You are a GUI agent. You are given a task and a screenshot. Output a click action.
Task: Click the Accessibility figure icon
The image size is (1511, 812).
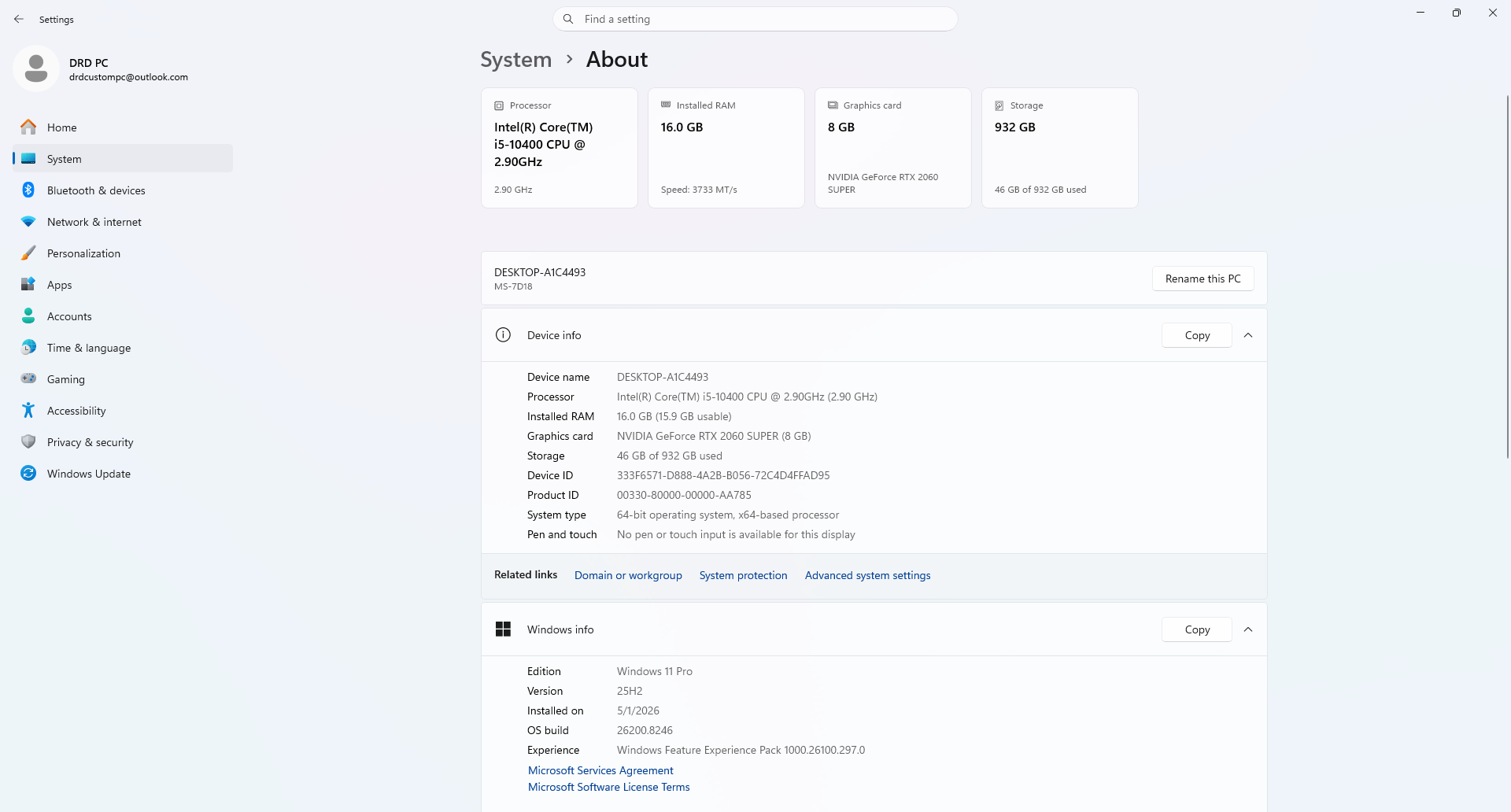(x=28, y=410)
